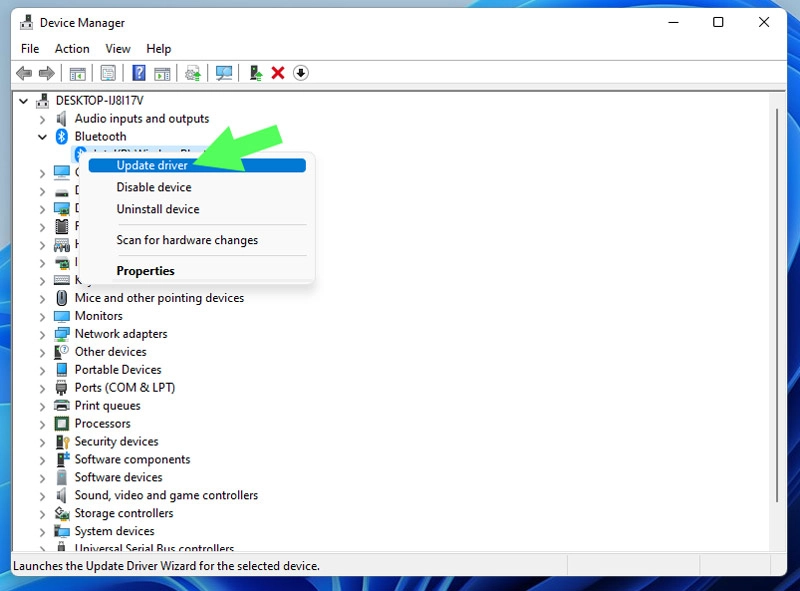The image size is (800, 591).
Task: Open the Help menu
Action: point(159,48)
